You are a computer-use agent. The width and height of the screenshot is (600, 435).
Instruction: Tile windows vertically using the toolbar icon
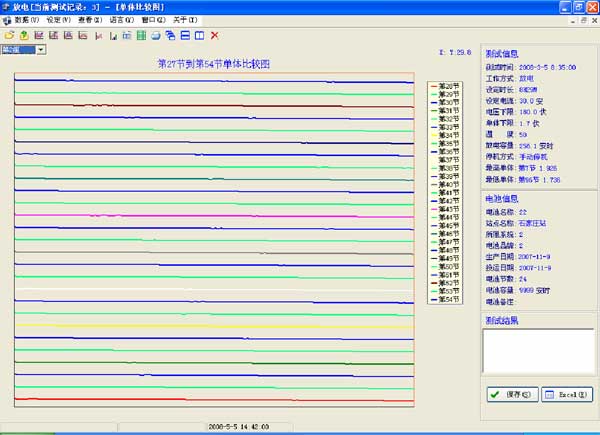point(199,36)
